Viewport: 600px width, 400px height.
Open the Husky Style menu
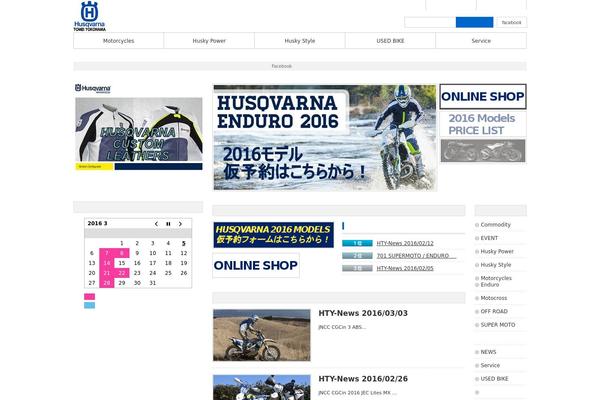(300, 41)
